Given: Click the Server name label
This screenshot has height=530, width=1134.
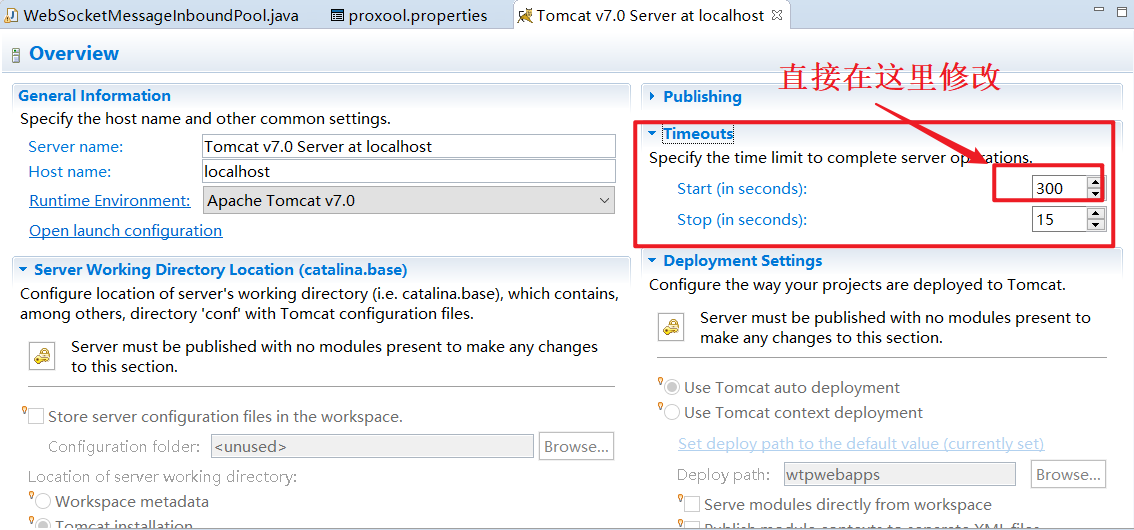Looking at the screenshot, I should pyautogui.click(x=76, y=147).
